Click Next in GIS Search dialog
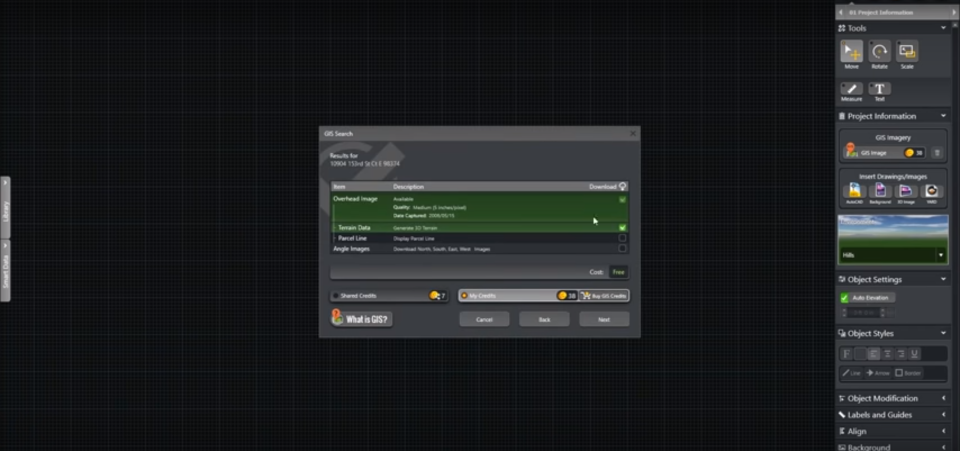Image resolution: width=960 pixels, height=451 pixels. point(604,319)
